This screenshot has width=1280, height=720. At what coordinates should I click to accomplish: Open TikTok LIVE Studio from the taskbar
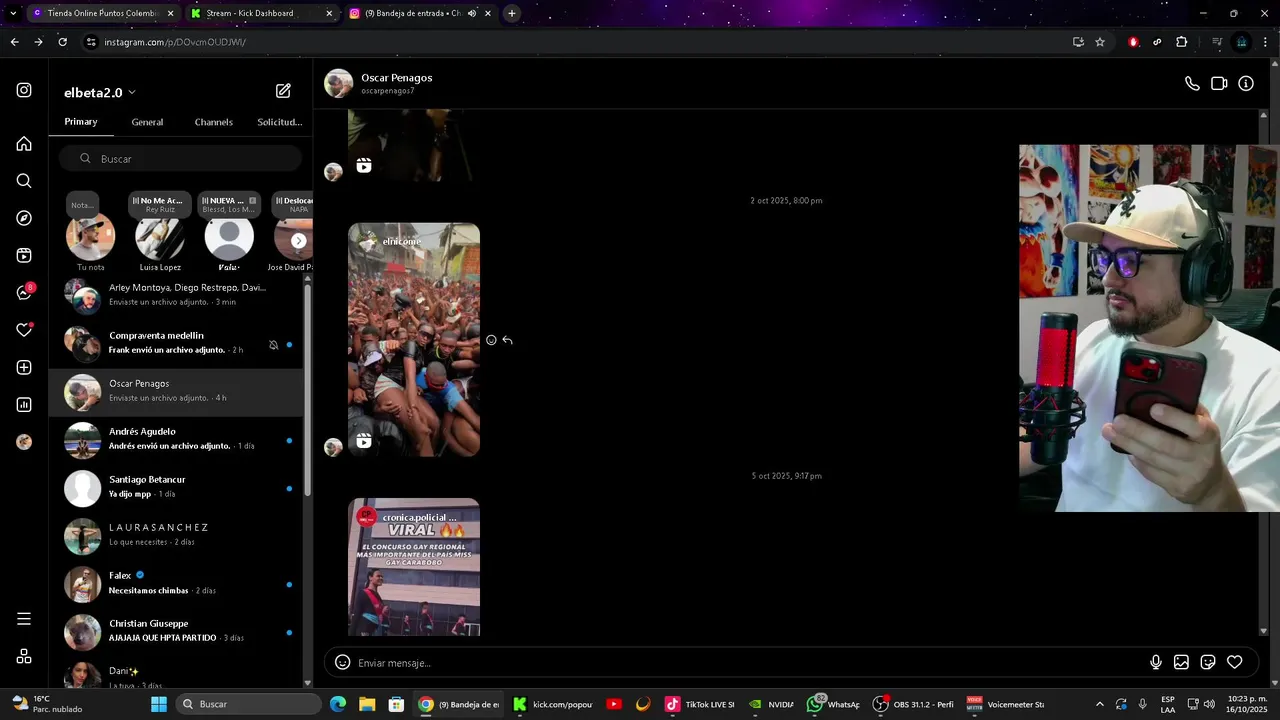click(700, 704)
